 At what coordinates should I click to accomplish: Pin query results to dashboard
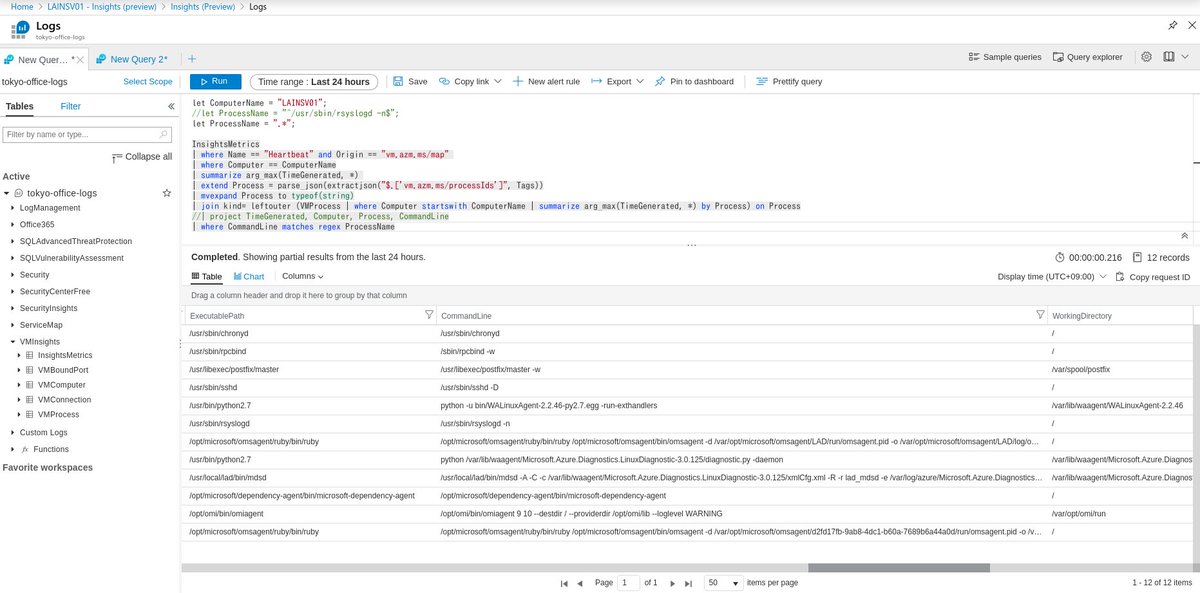(694, 81)
